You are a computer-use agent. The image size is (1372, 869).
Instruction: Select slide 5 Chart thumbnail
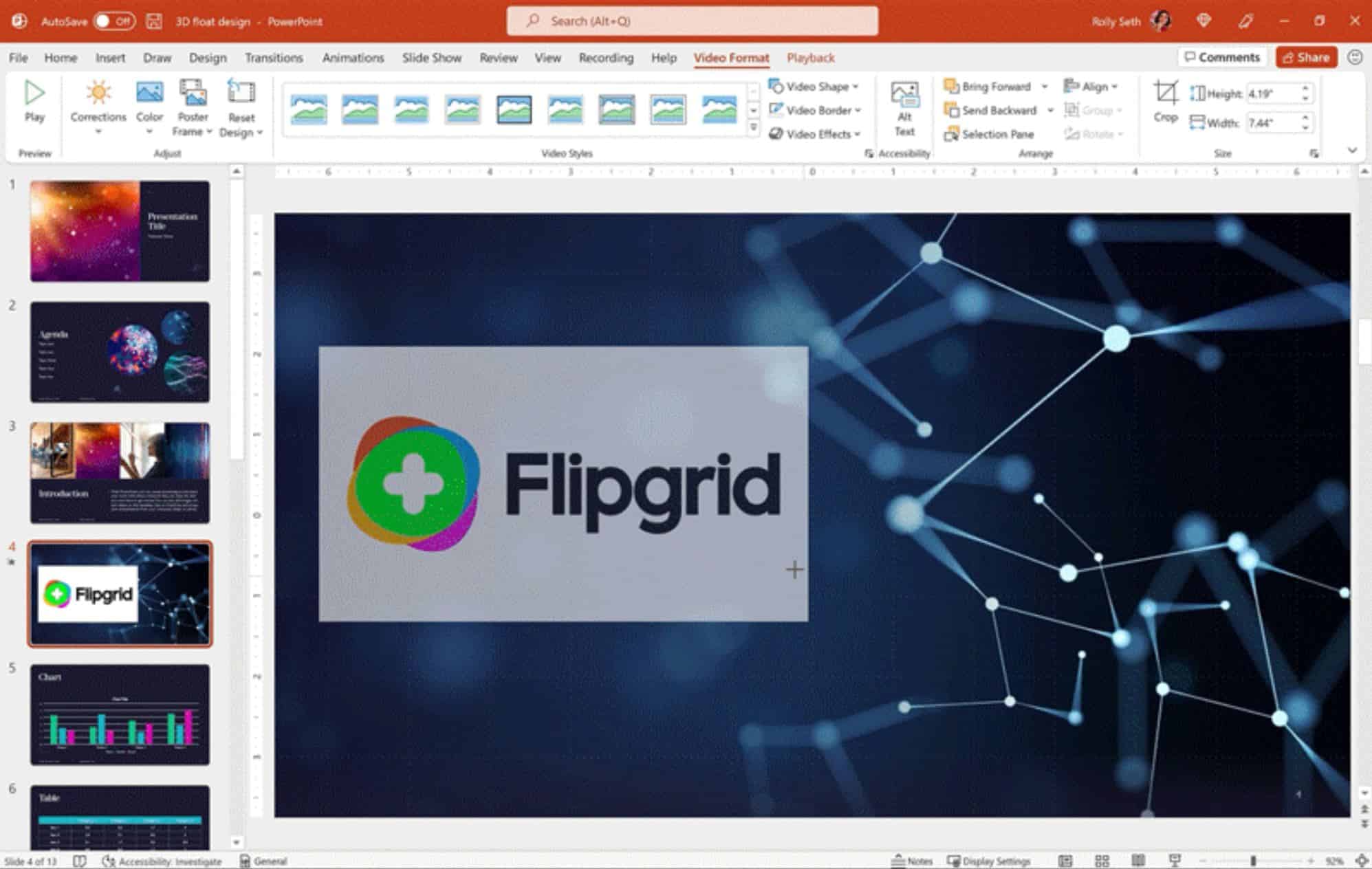tap(118, 715)
